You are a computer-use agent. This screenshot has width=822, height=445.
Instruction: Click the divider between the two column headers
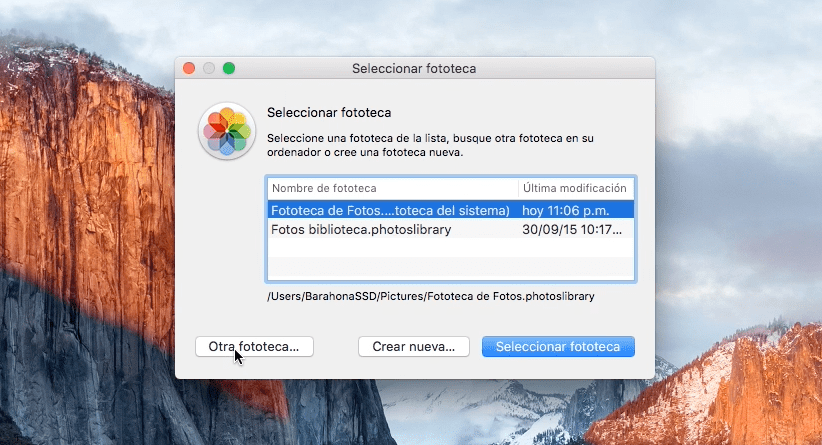pyautogui.click(x=518, y=188)
